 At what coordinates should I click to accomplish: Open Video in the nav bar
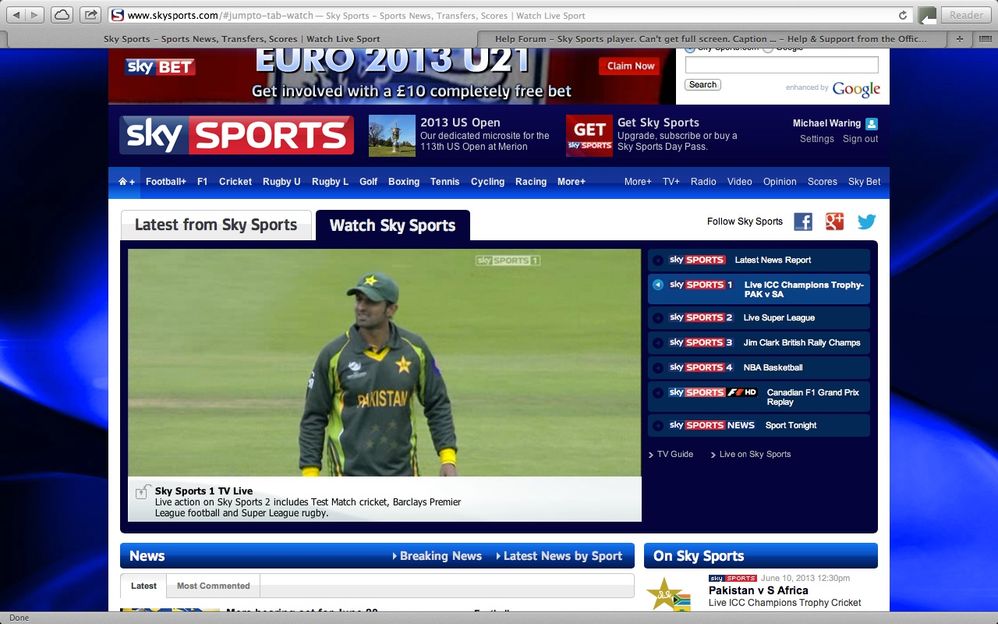(740, 181)
